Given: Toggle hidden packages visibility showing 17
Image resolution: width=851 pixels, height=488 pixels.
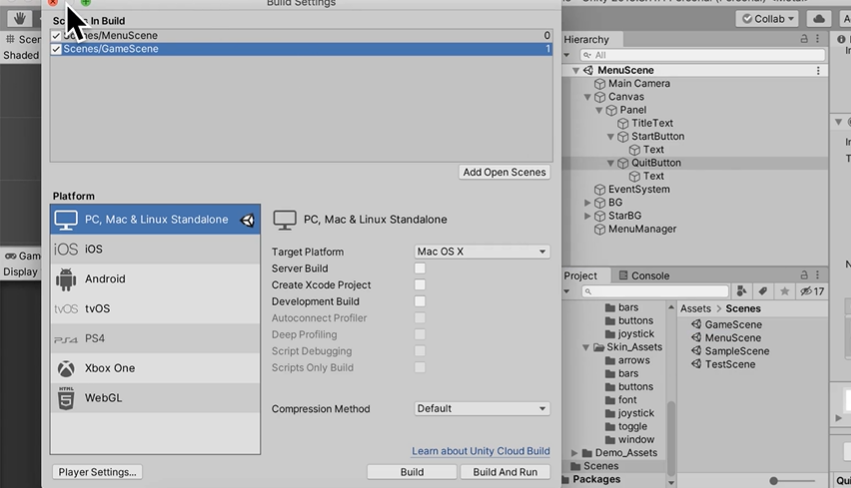Looking at the screenshot, I should click(812, 291).
